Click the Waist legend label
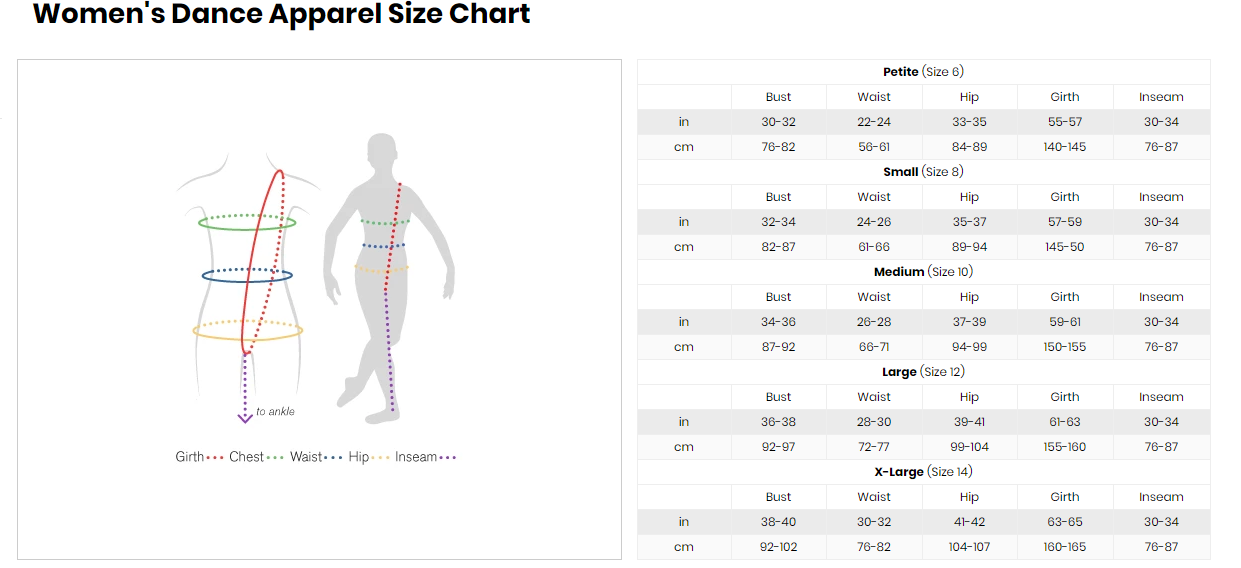 306,457
